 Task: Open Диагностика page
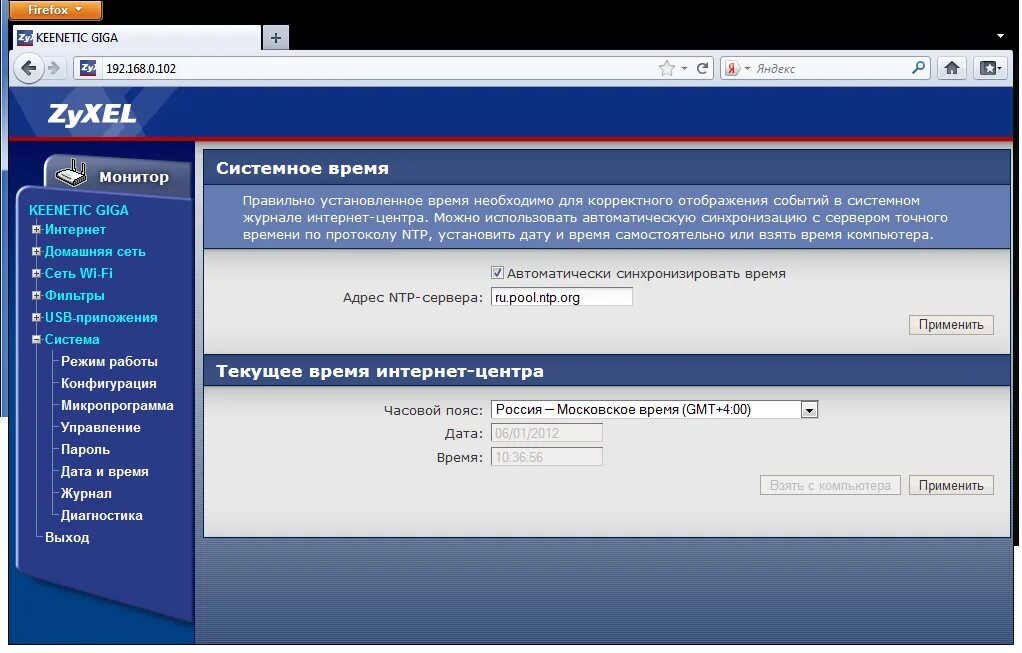click(102, 515)
